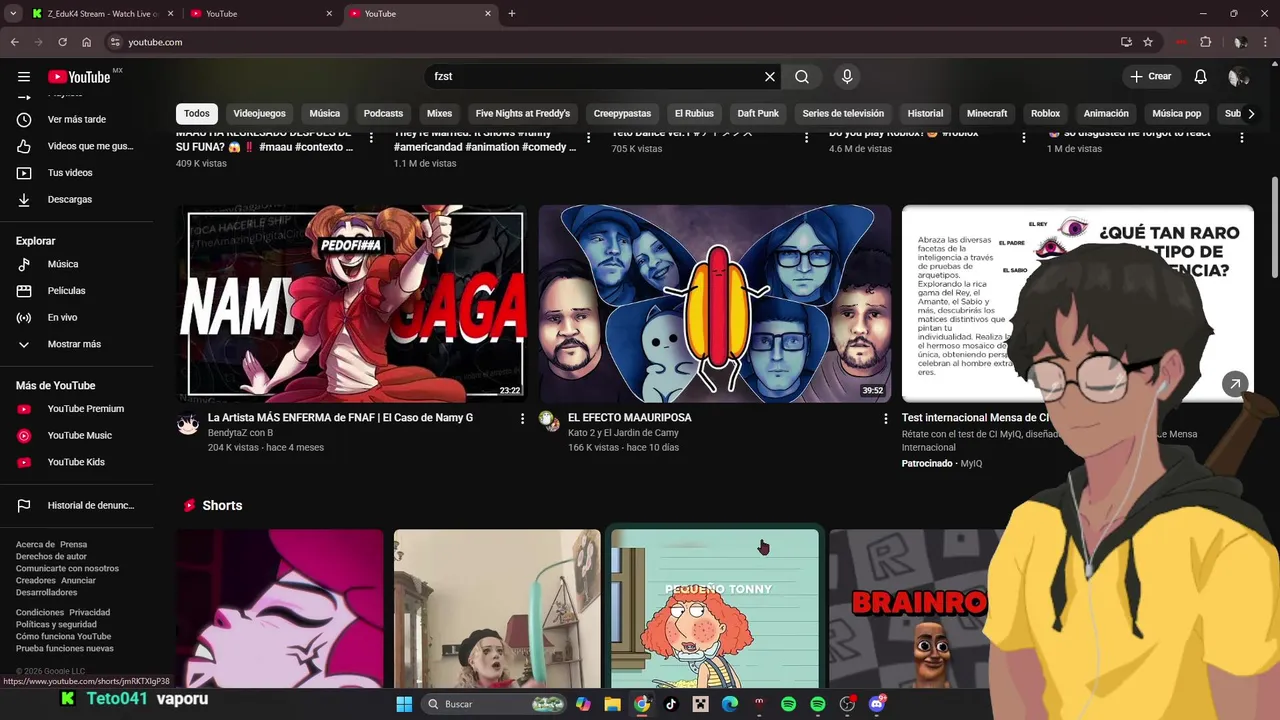Filter by Daft Punk chip
This screenshot has height=720, width=1280.
point(758,114)
